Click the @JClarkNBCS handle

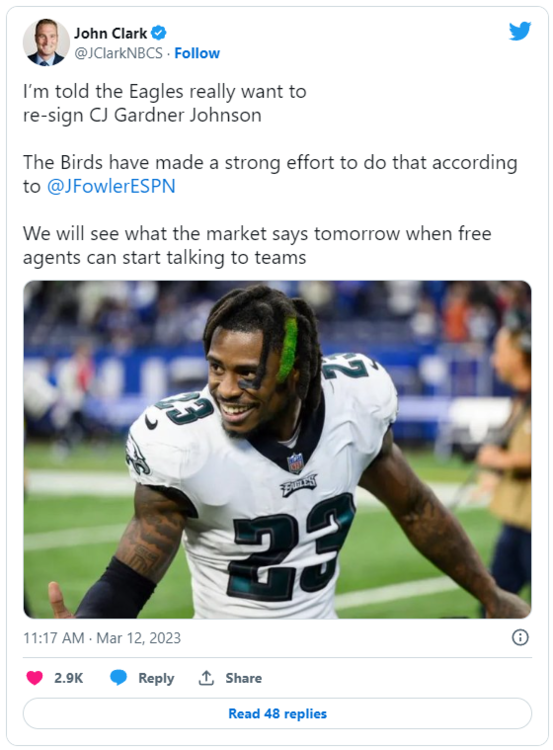(x=118, y=53)
